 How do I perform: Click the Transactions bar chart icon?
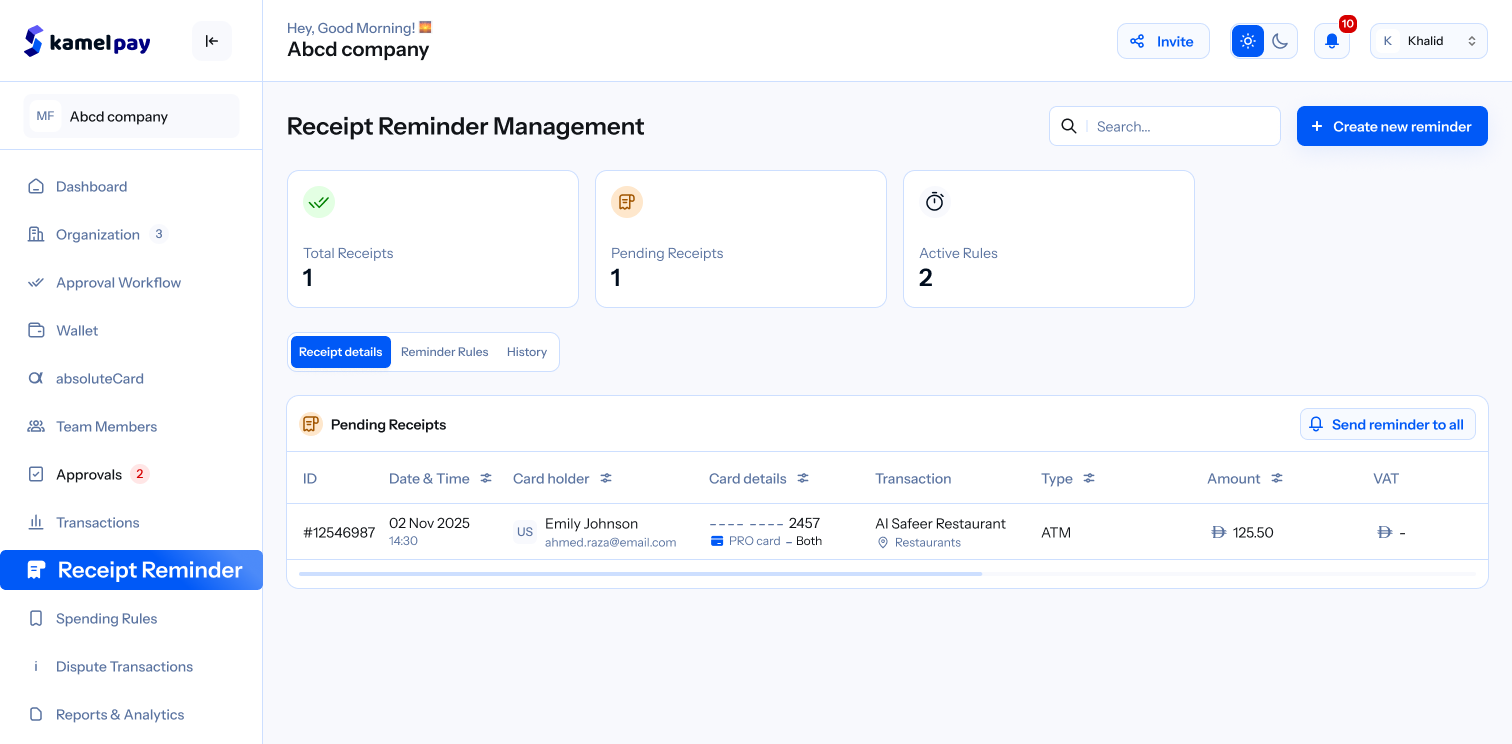pos(36,522)
